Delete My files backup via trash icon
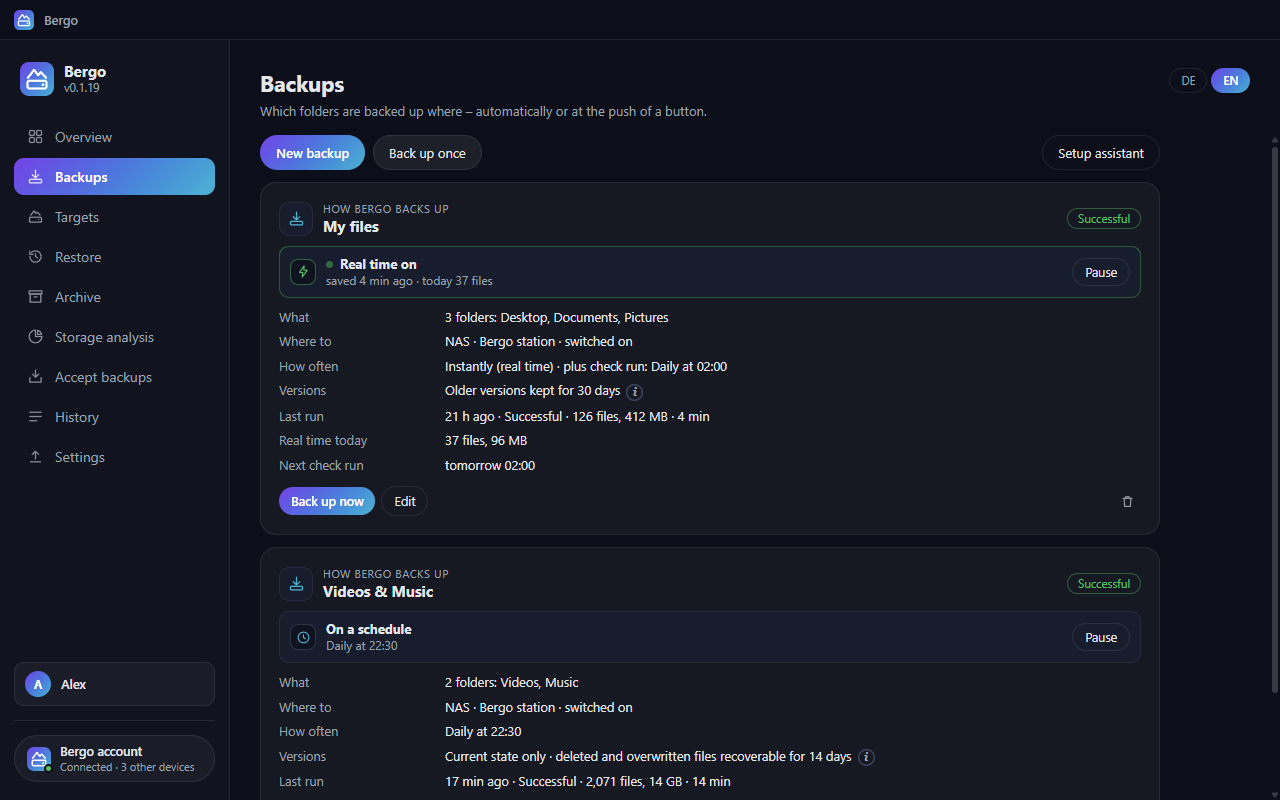 coord(1127,502)
